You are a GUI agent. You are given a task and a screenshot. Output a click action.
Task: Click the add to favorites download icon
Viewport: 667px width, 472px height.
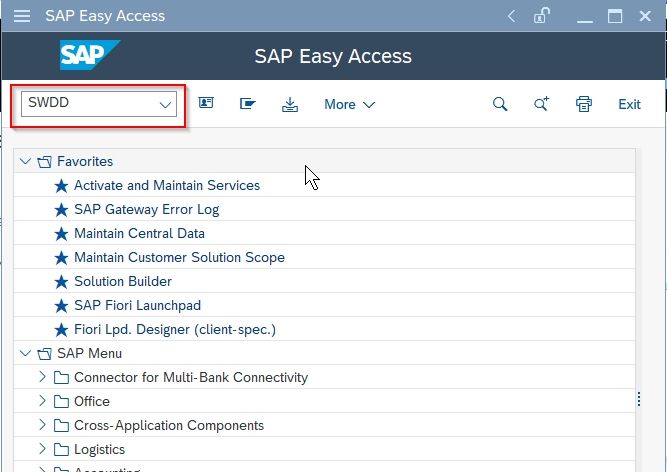coord(290,104)
